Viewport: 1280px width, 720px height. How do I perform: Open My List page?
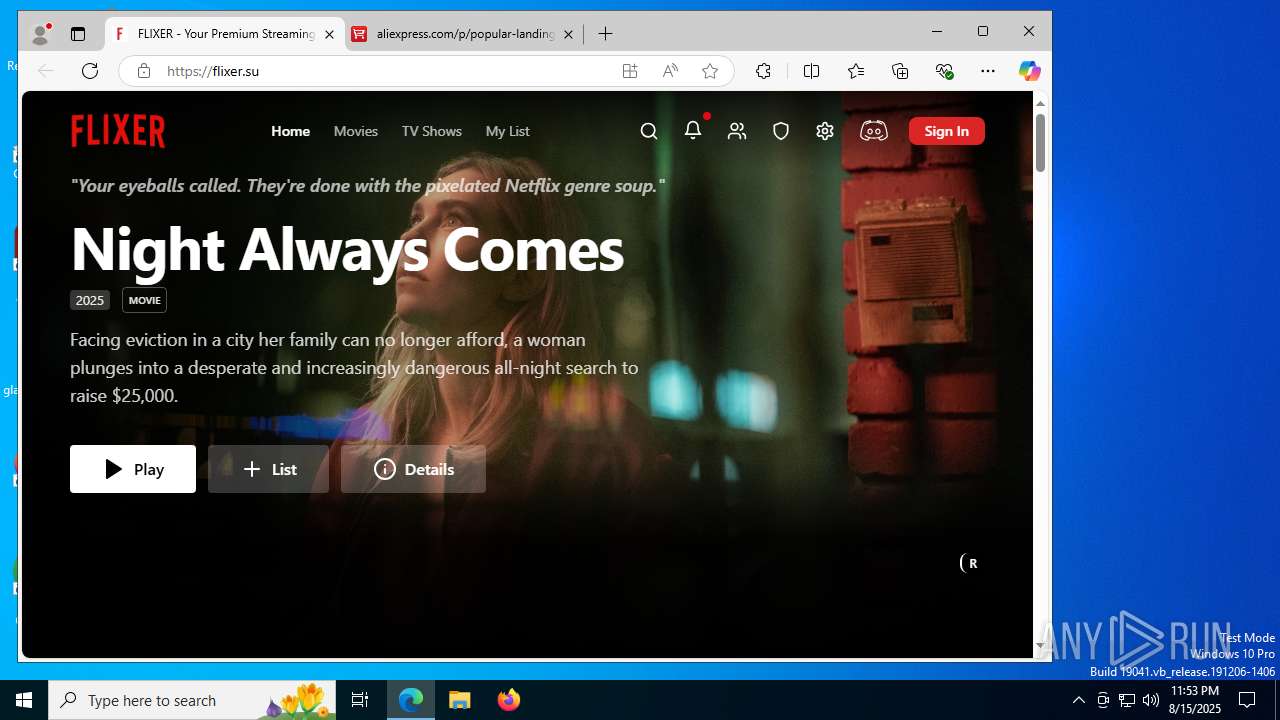pos(508,131)
